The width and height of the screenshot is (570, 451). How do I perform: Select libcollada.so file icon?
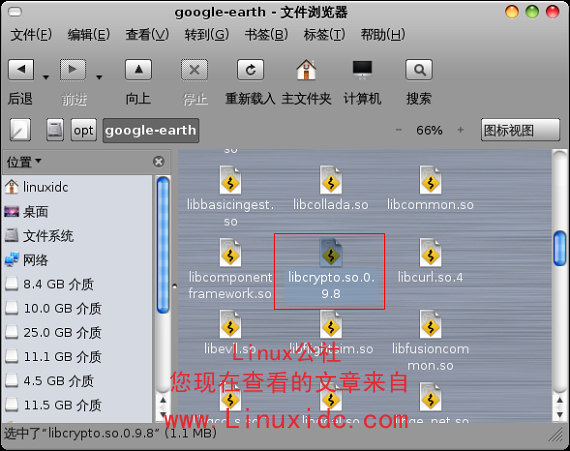(x=330, y=180)
